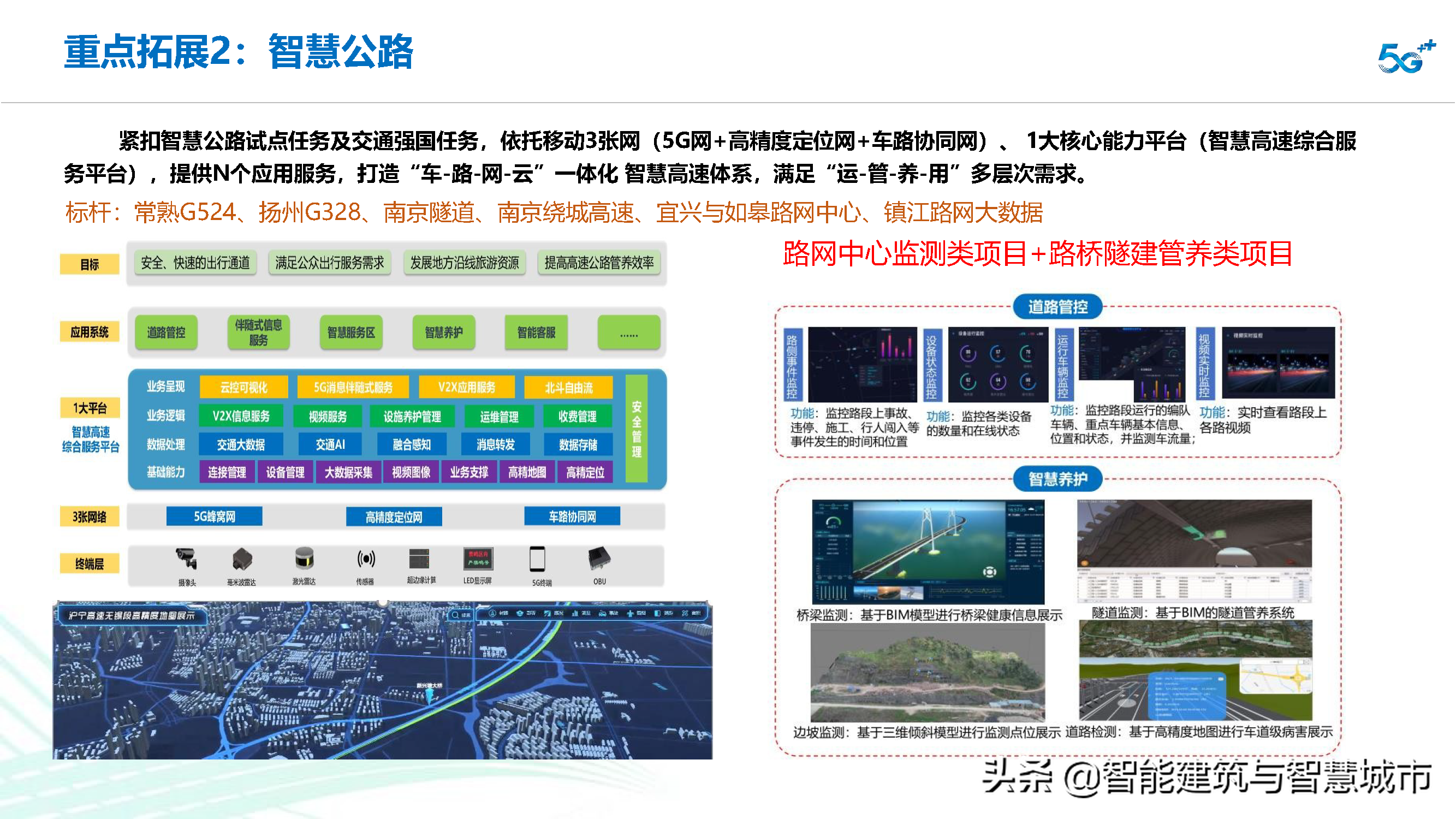Select the car icon on the map toolbar
This screenshot has height=819, width=1456.
(x=602, y=615)
